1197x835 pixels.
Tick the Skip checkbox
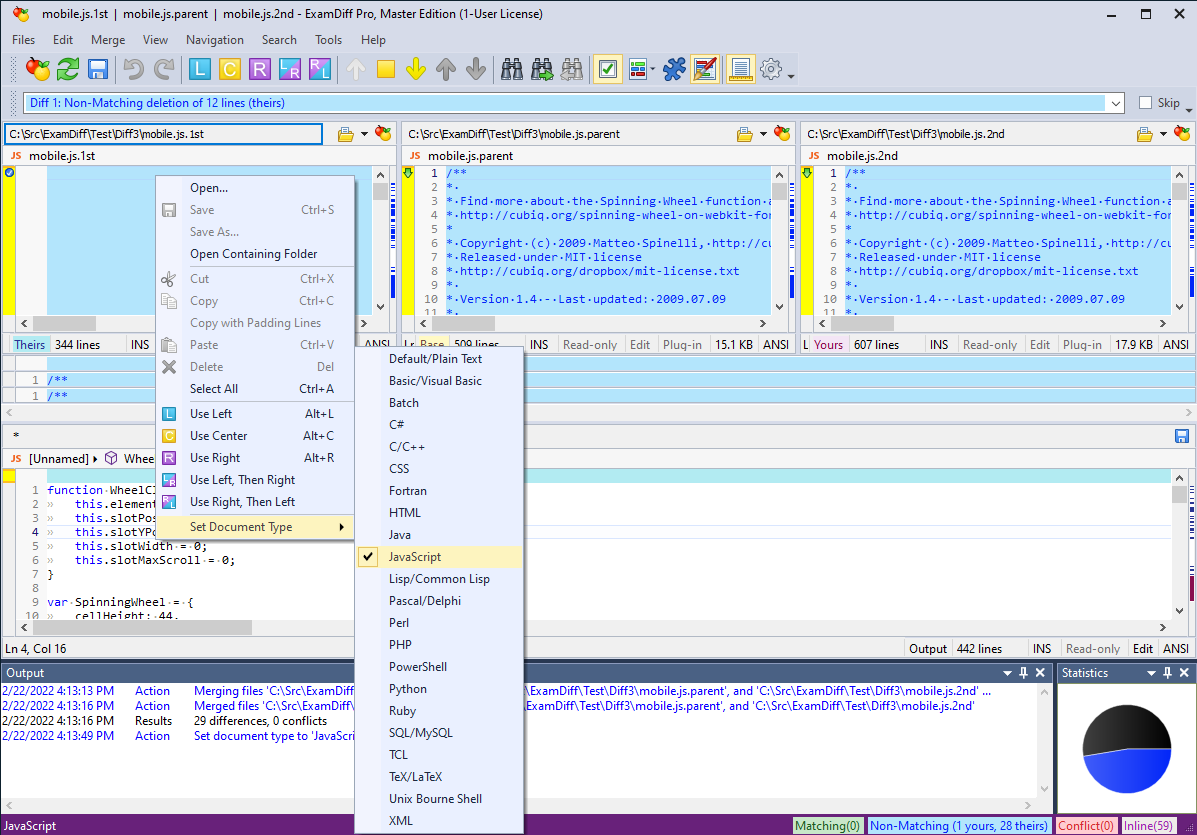click(x=1145, y=103)
